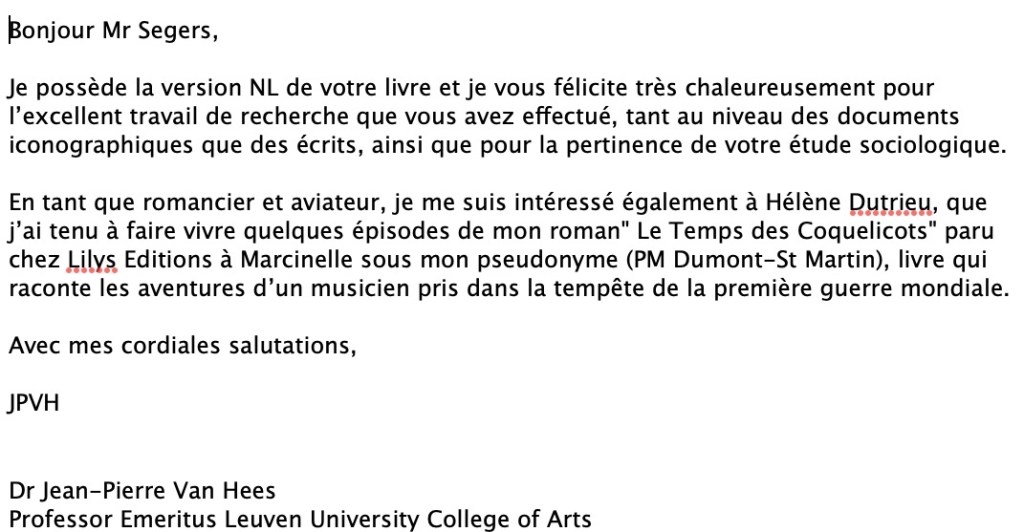Image resolution: width=1024 pixels, height=532 pixels.
Task: Click the word "romancier"
Action: [135, 206]
